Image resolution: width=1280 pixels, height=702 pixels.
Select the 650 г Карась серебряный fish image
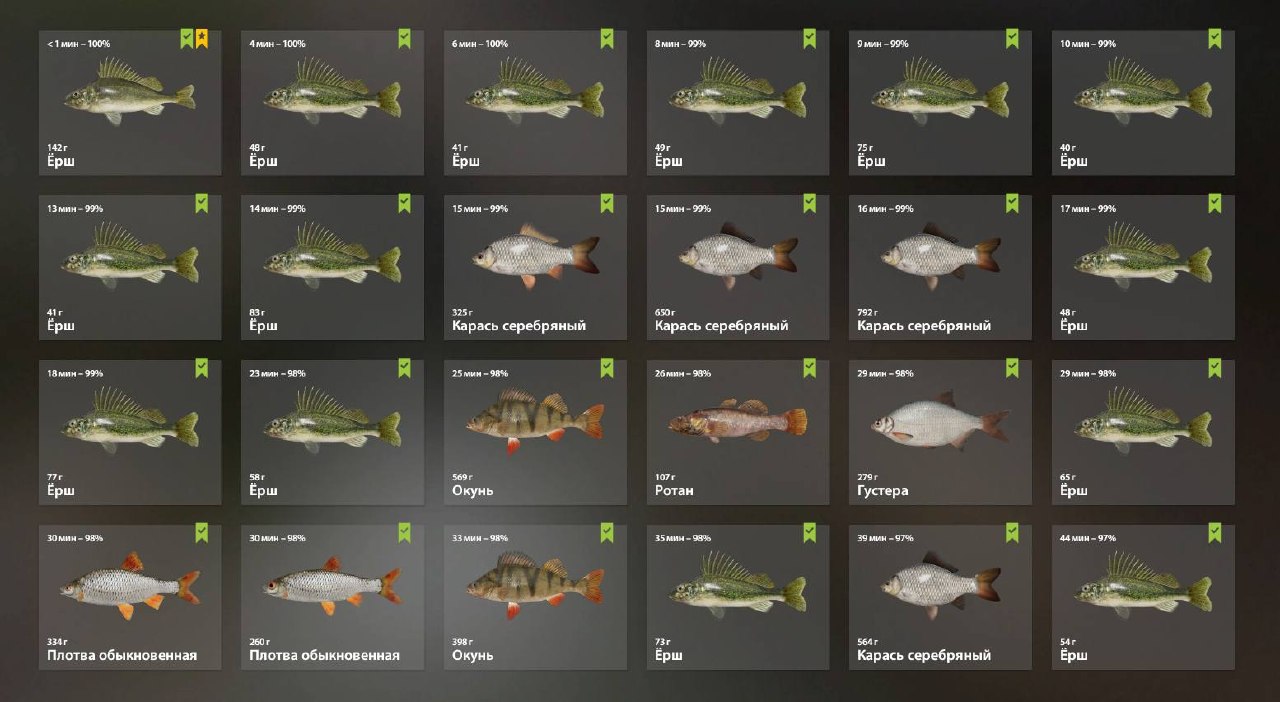tap(738, 254)
